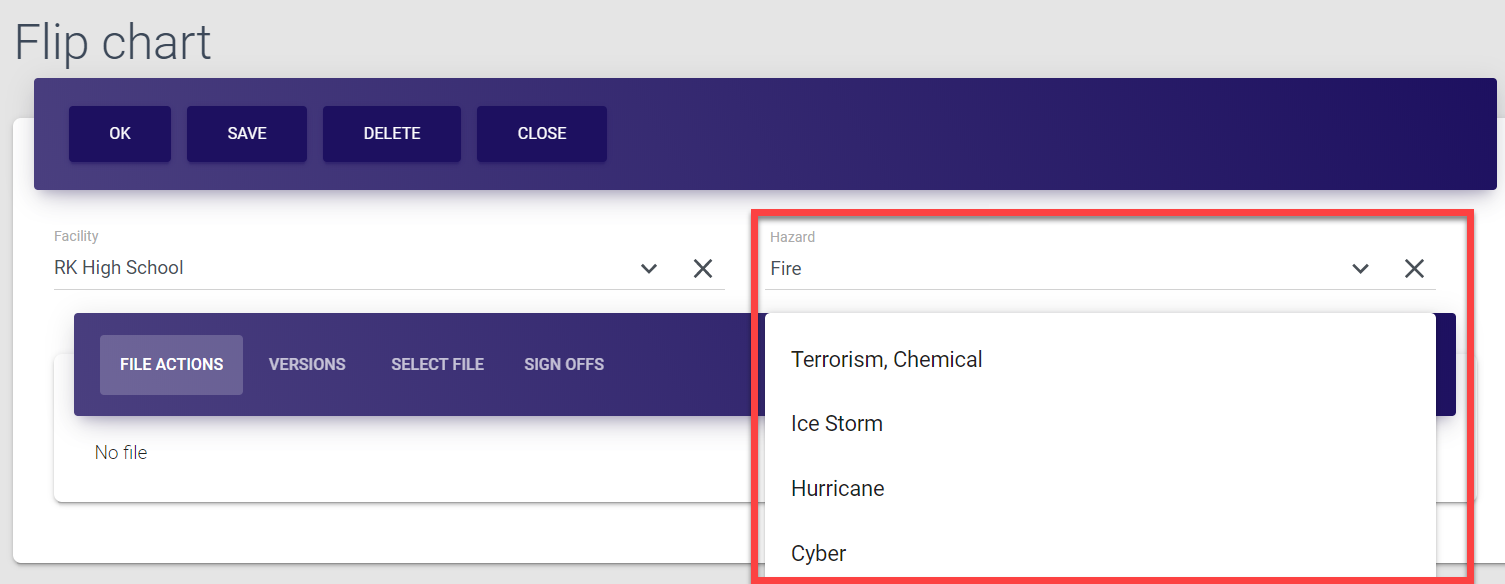
Task: Pick Hurricane from the hazard list
Action: click(x=838, y=489)
